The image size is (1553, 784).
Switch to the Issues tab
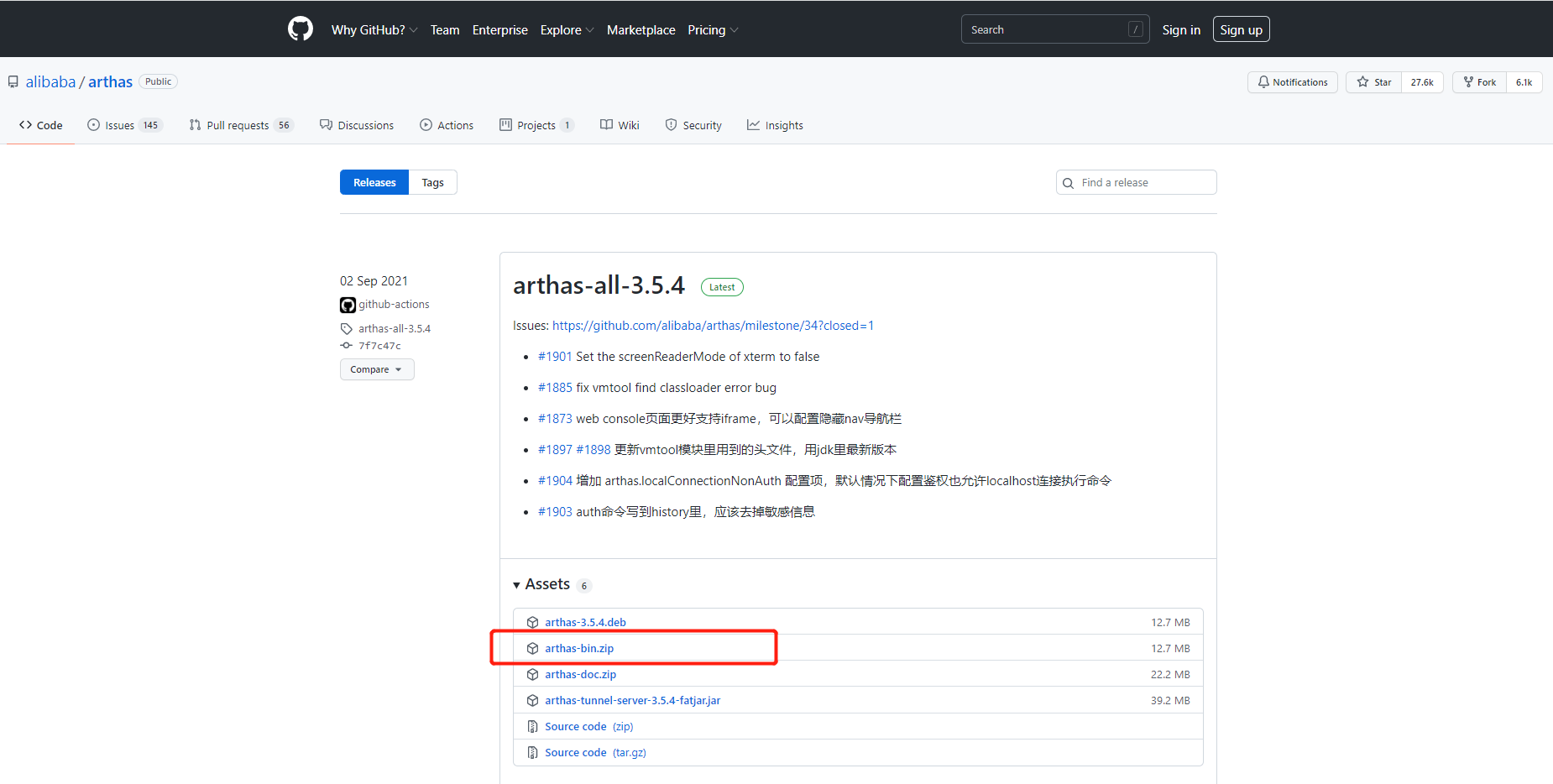coord(124,125)
